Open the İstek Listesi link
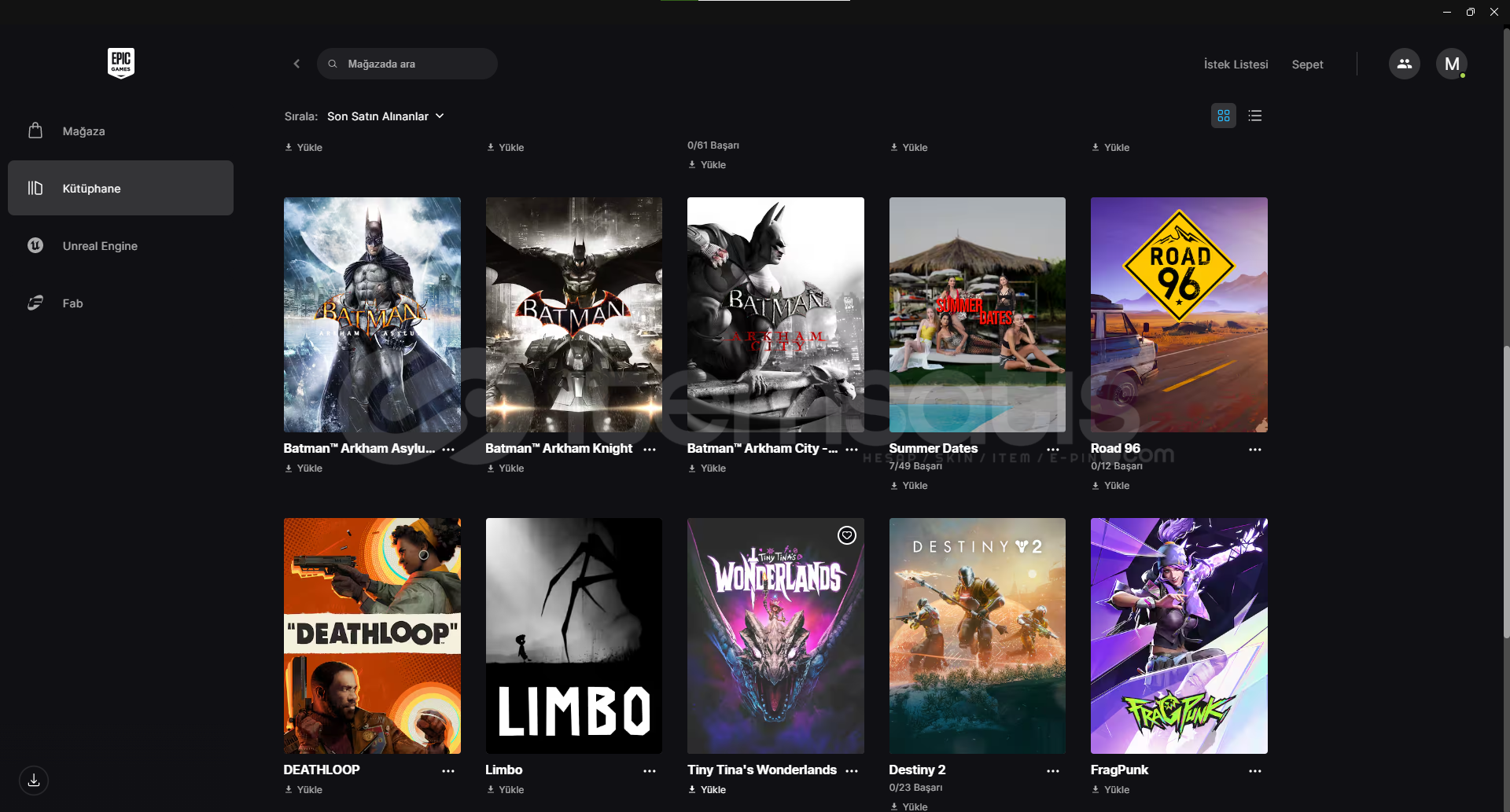Screen dimensions: 1510x812 click(x=1236, y=64)
